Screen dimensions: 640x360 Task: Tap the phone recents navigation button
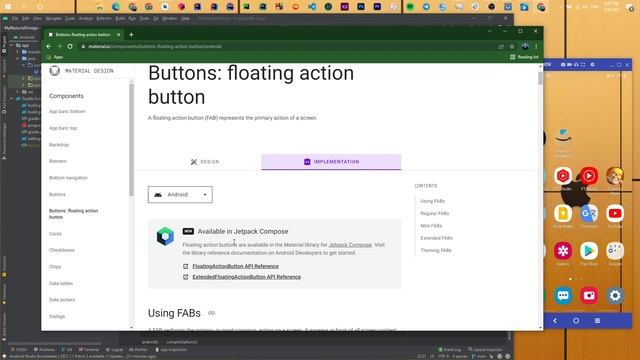point(597,321)
